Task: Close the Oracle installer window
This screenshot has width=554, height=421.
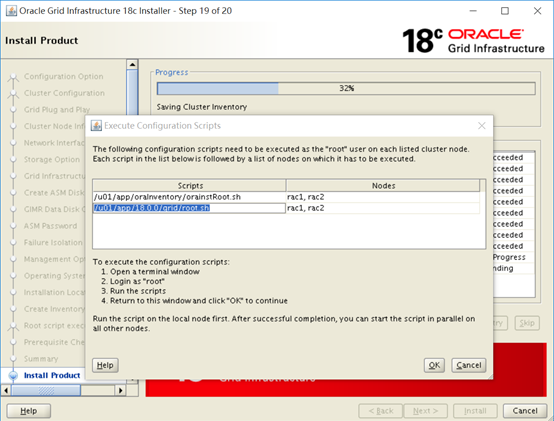Action: point(537,11)
